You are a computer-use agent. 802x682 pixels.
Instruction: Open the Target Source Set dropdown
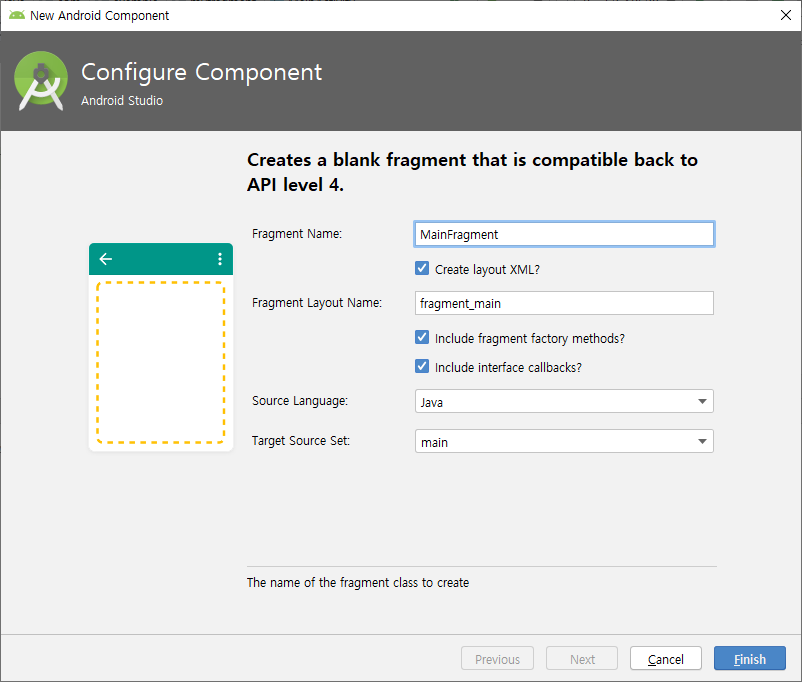pyautogui.click(x=564, y=442)
